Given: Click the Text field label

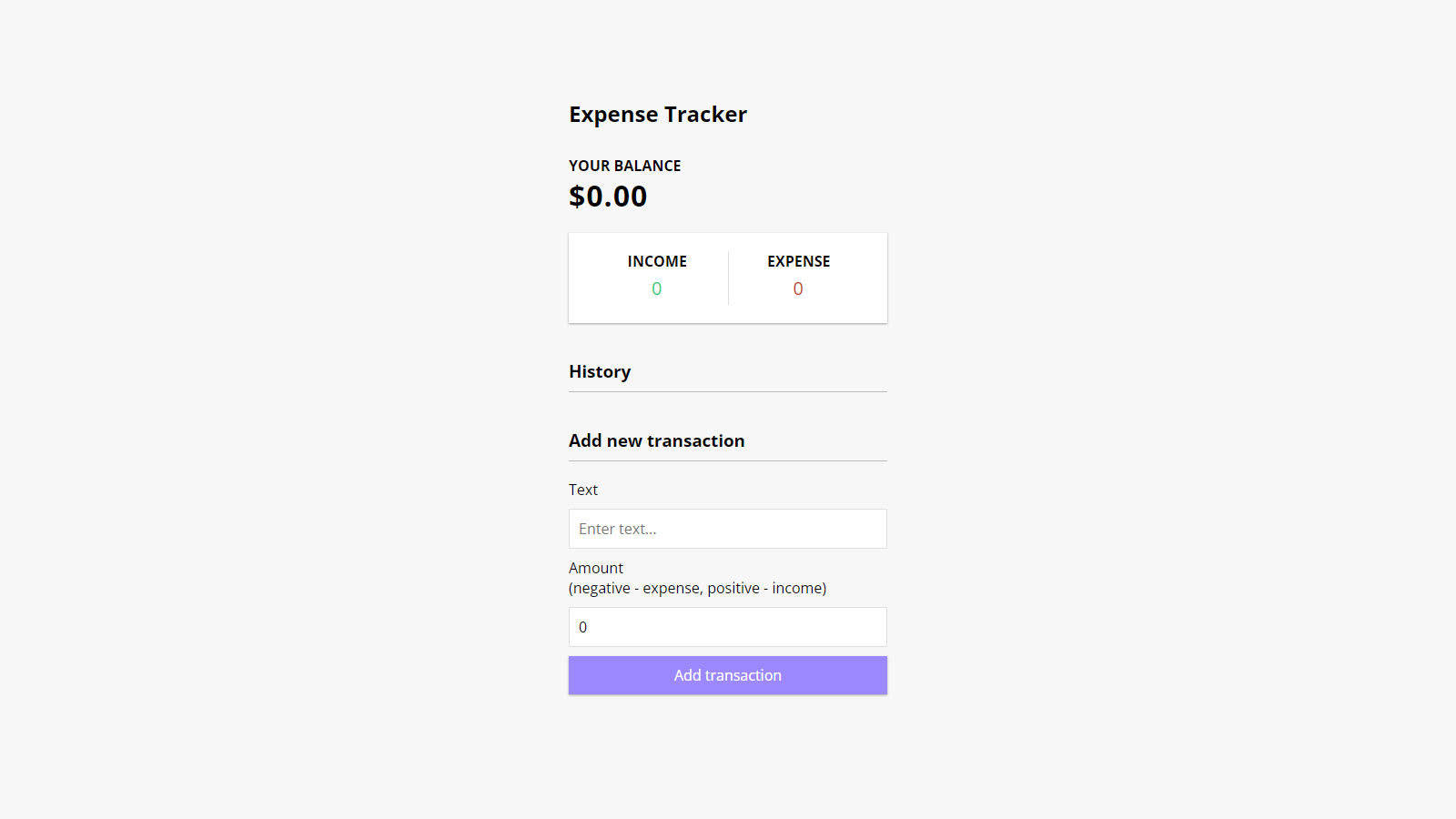Looking at the screenshot, I should click(x=583, y=490).
